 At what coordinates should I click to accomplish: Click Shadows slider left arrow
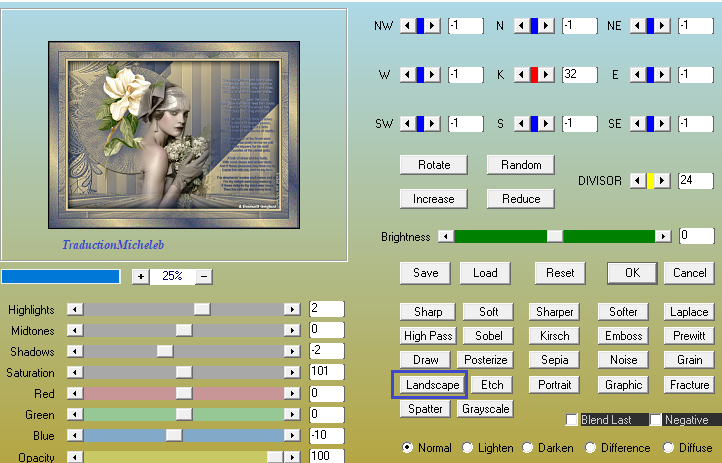[75, 351]
